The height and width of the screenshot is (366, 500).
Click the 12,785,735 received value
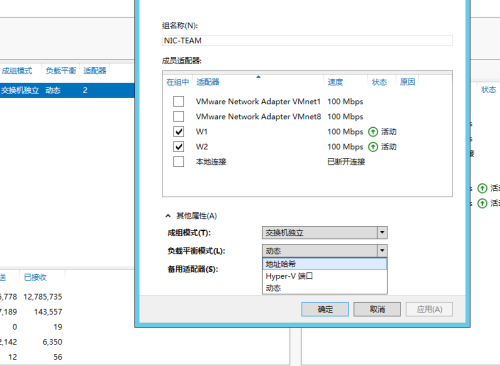coord(43,297)
